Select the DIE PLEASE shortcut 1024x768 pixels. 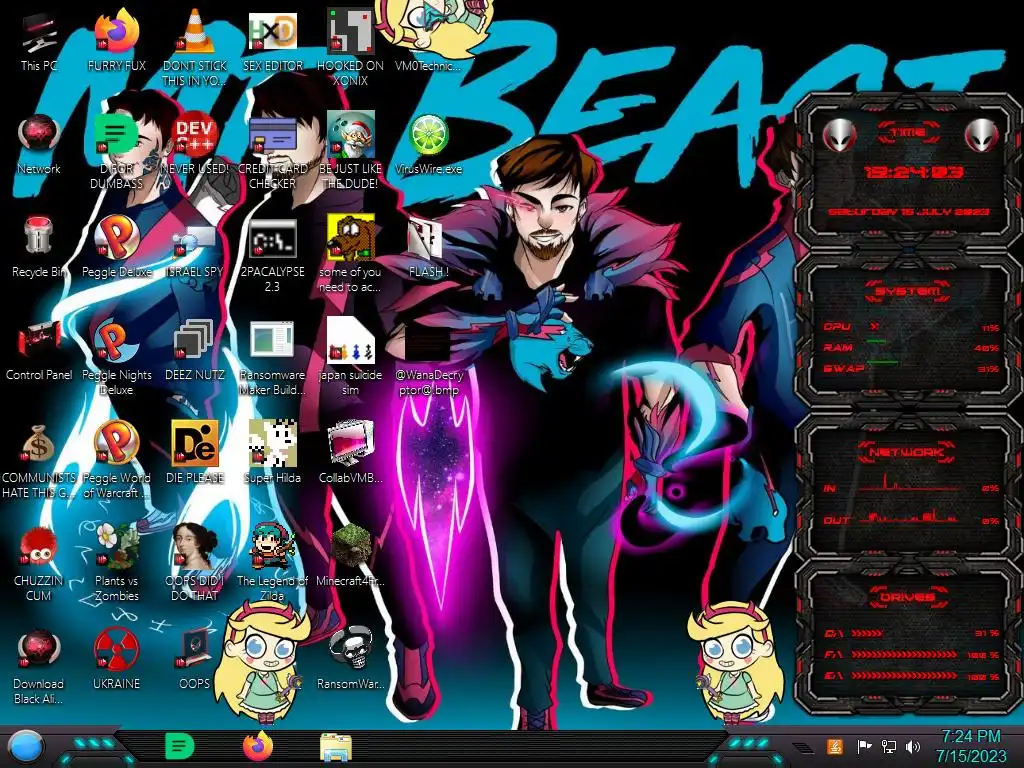click(x=194, y=451)
